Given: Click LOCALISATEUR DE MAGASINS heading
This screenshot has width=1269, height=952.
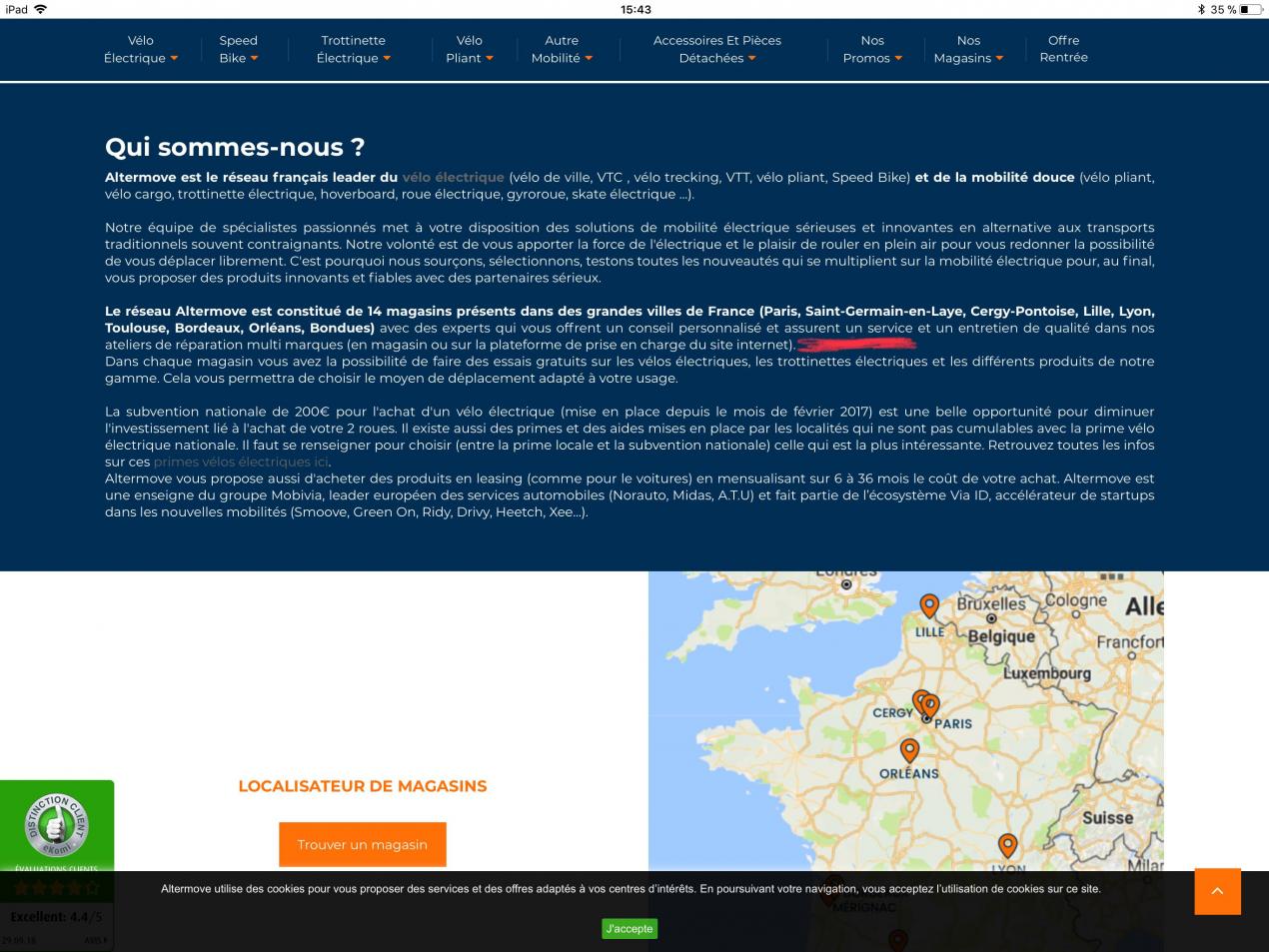Looking at the screenshot, I should pyautogui.click(x=363, y=786).
